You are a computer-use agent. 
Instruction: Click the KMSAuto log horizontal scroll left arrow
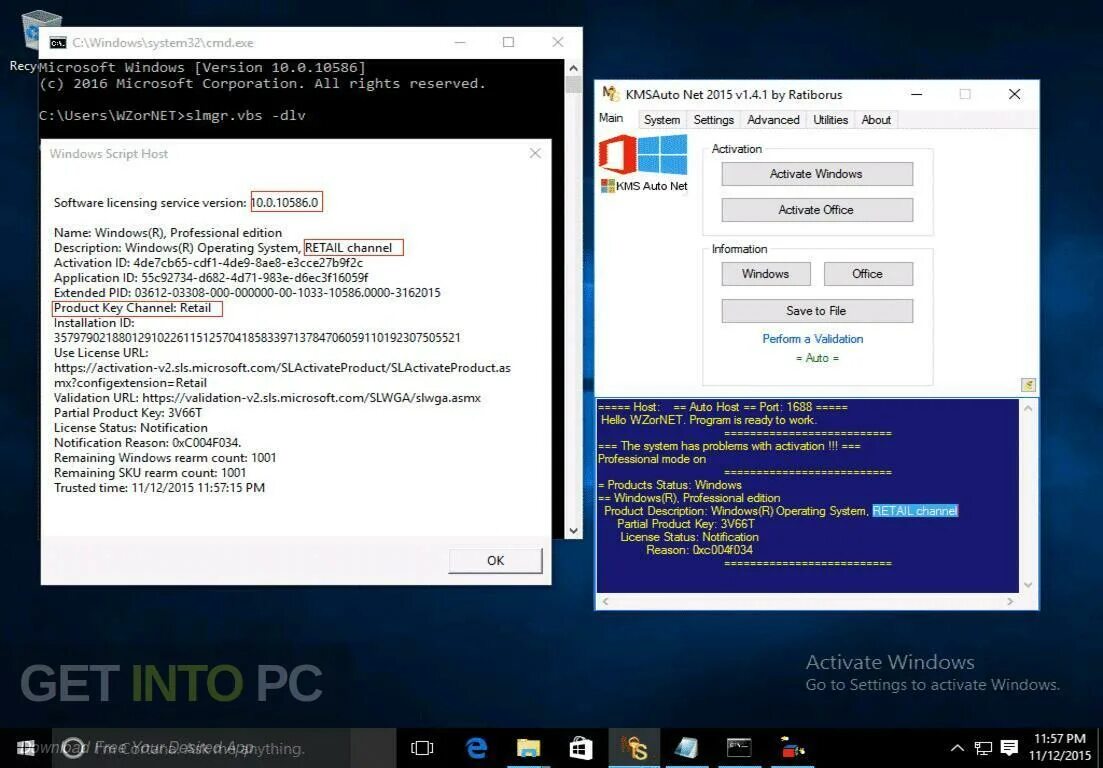pyautogui.click(x=605, y=601)
